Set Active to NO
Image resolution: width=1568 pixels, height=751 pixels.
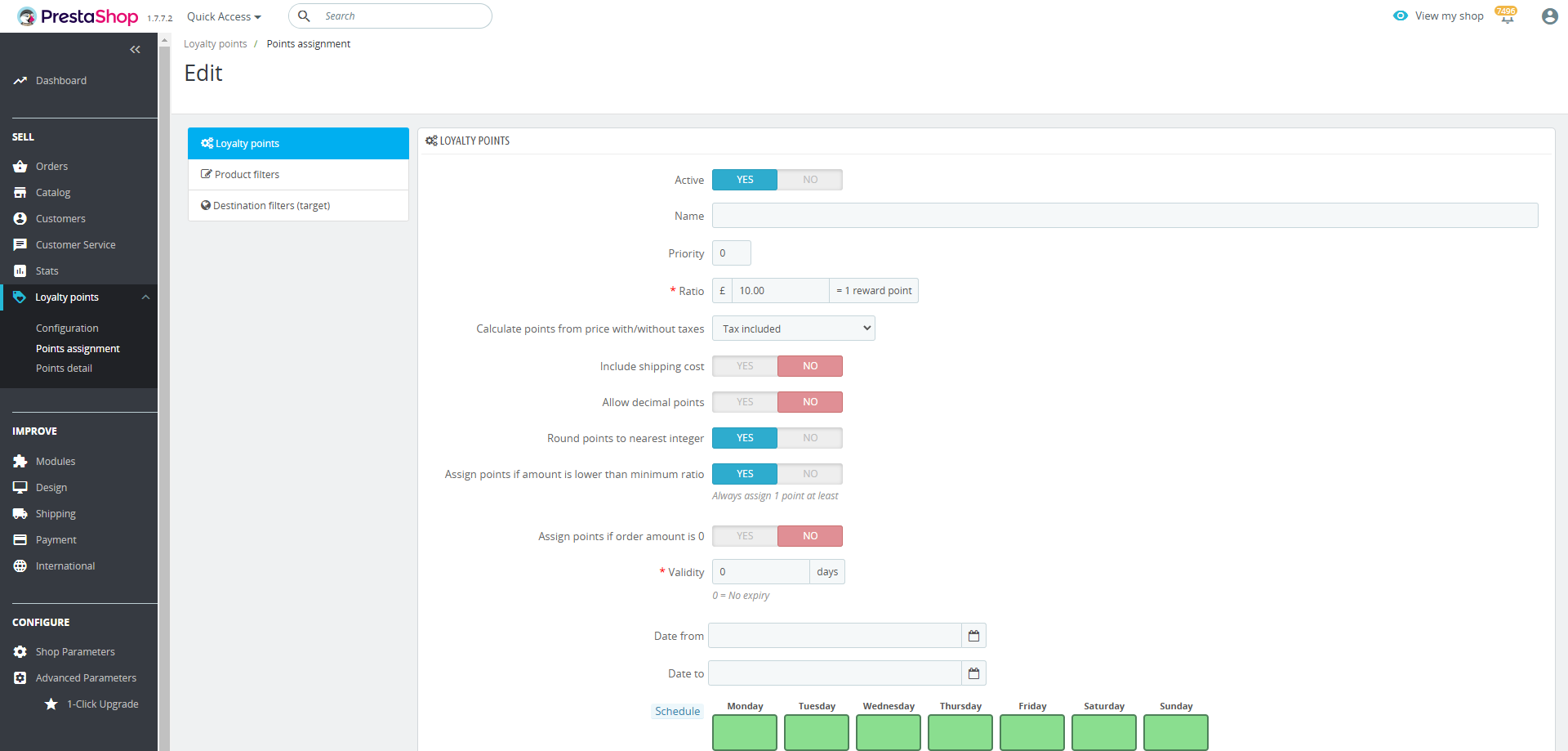point(810,180)
